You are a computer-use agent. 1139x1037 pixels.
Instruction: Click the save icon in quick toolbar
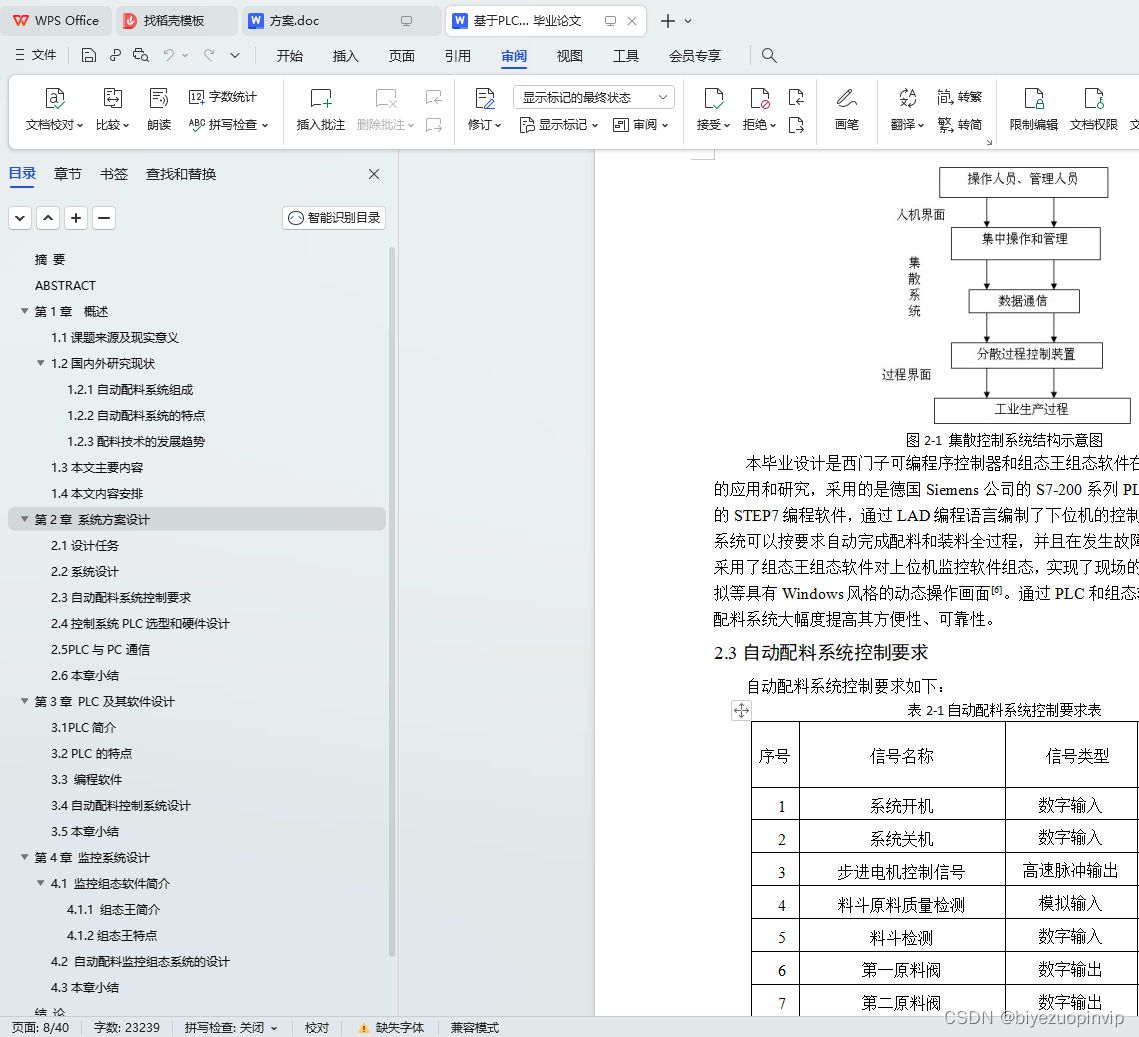89,55
